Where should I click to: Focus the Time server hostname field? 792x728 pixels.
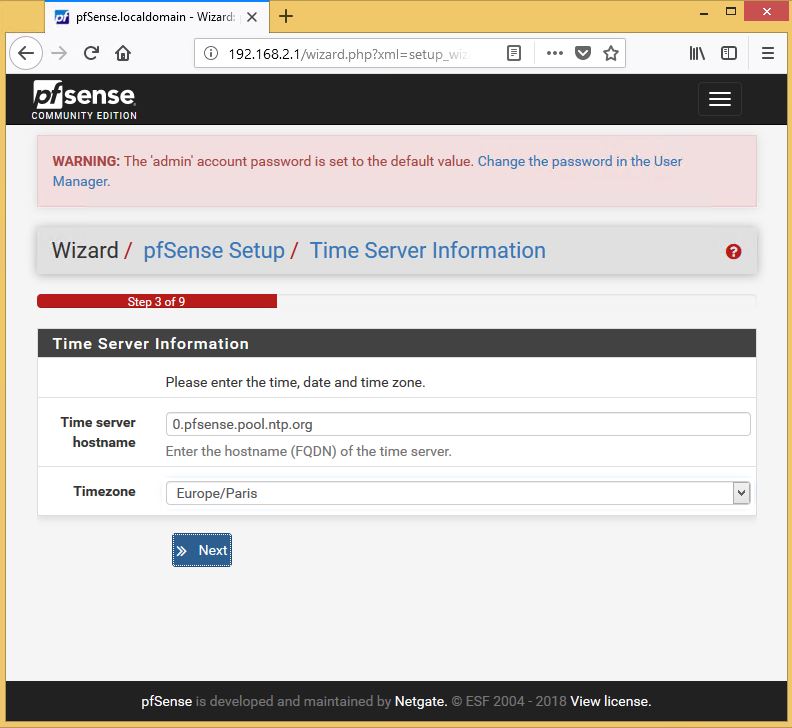pyautogui.click(x=458, y=424)
